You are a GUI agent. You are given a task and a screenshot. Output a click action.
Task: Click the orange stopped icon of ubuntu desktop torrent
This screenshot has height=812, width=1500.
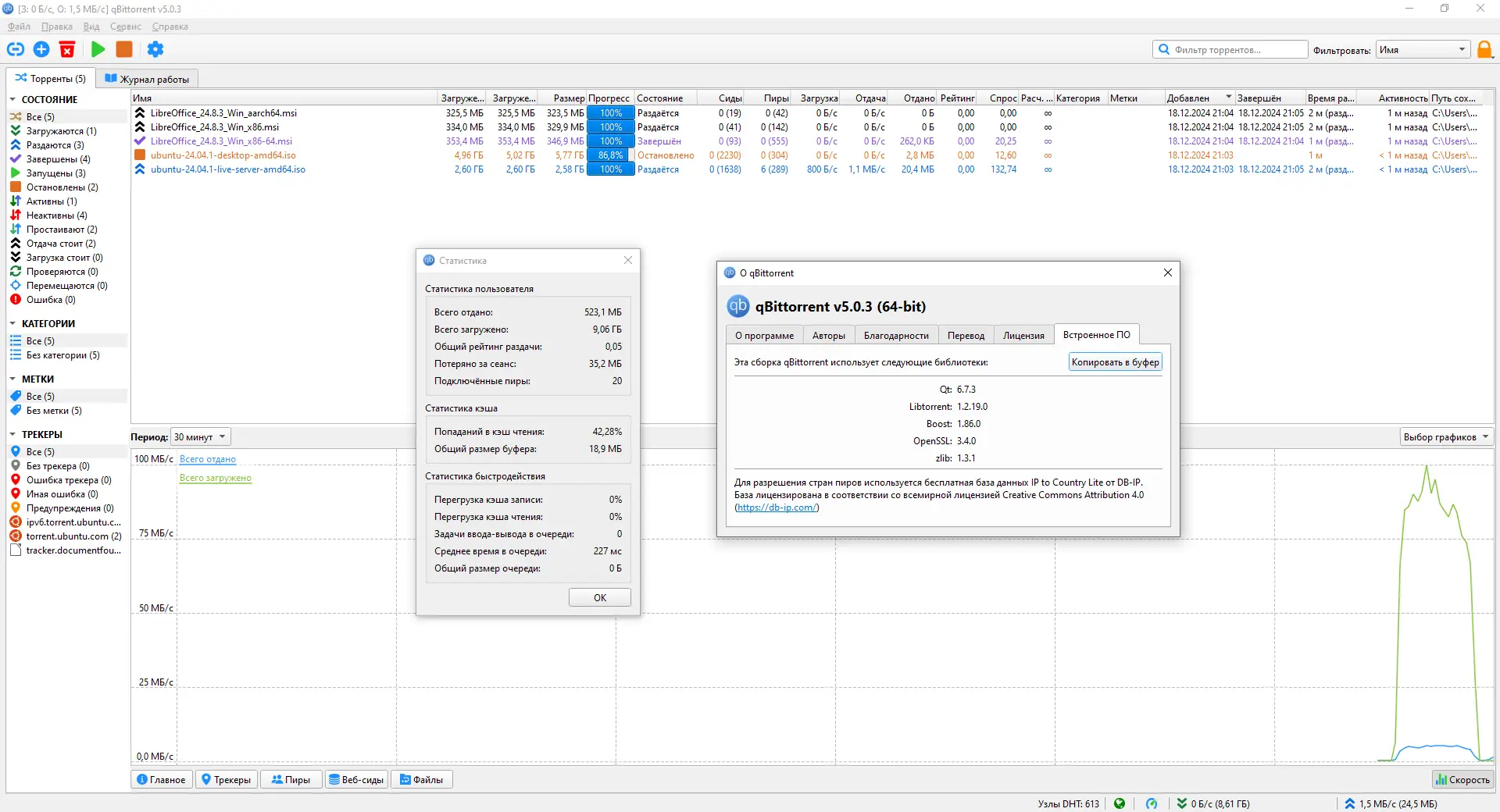pyautogui.click(x=140, y=155)
